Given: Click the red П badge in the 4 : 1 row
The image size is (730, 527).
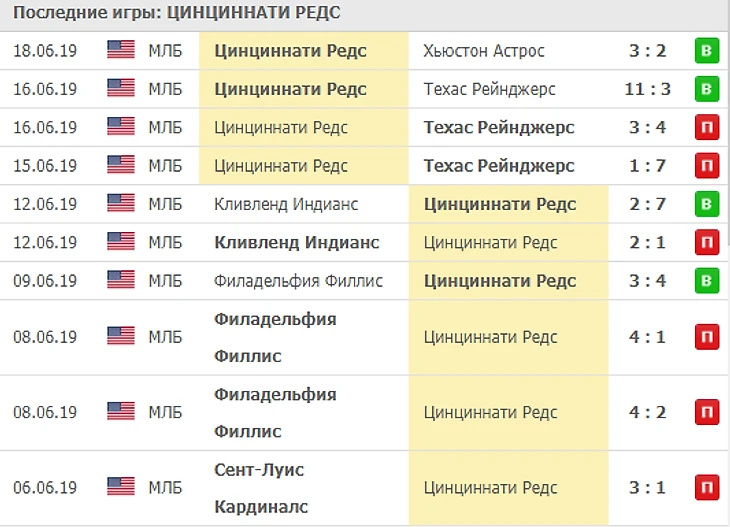Looking at the screenshot, I should 707,337.
